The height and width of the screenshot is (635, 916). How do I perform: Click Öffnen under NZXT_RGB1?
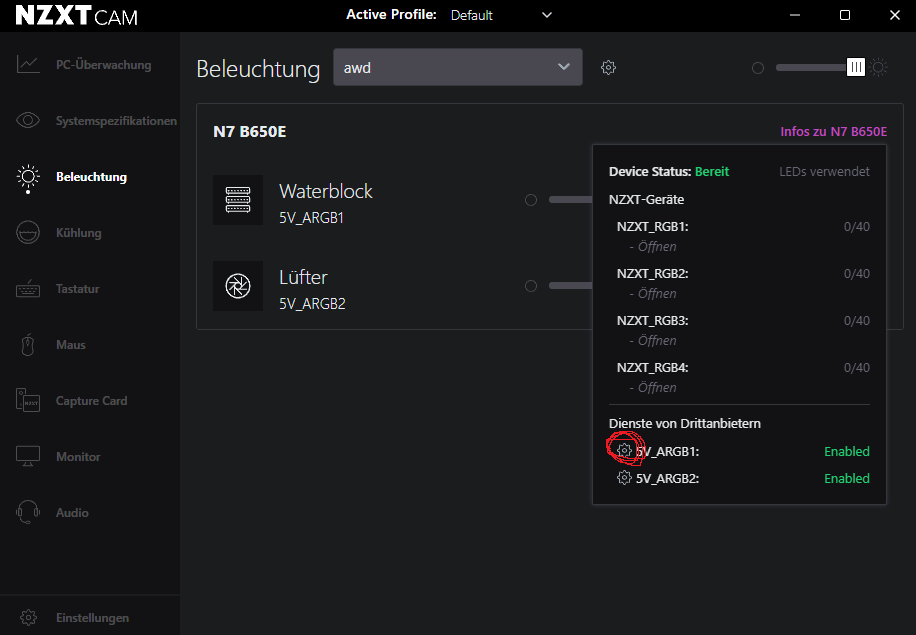657,247
